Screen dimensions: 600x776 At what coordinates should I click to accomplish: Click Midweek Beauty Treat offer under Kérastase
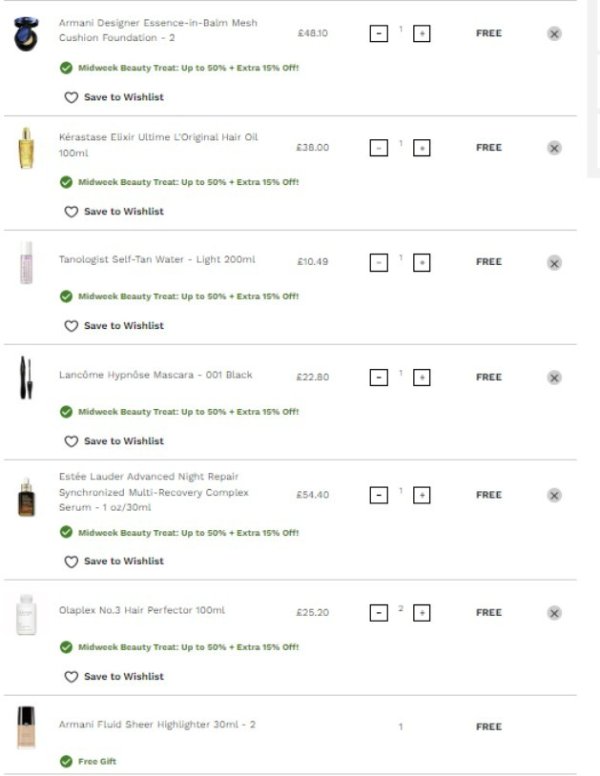188,182
